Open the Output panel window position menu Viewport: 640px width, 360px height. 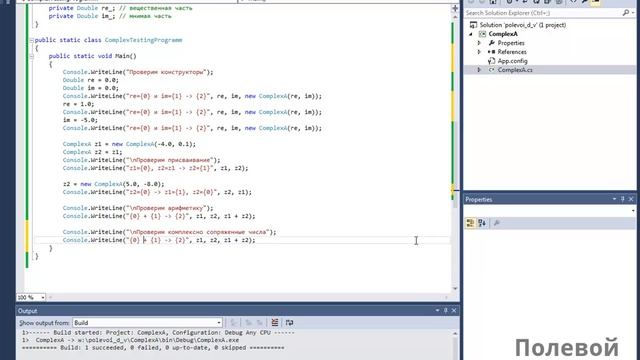[437, 311]
